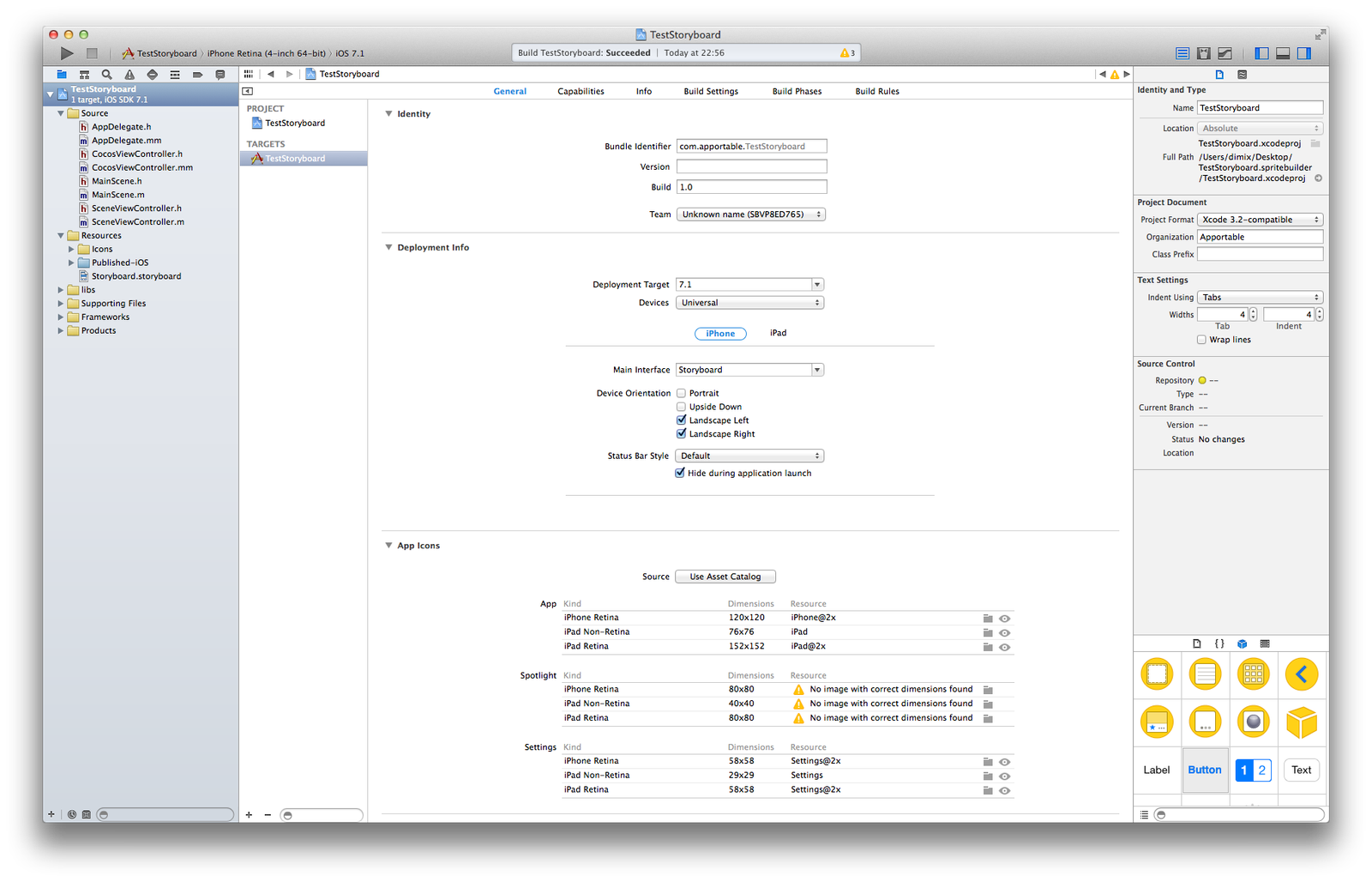Viewport: 1372px width, 882px height.
Task: Open the quick help inspector icon
Action: pos(1242,75)
